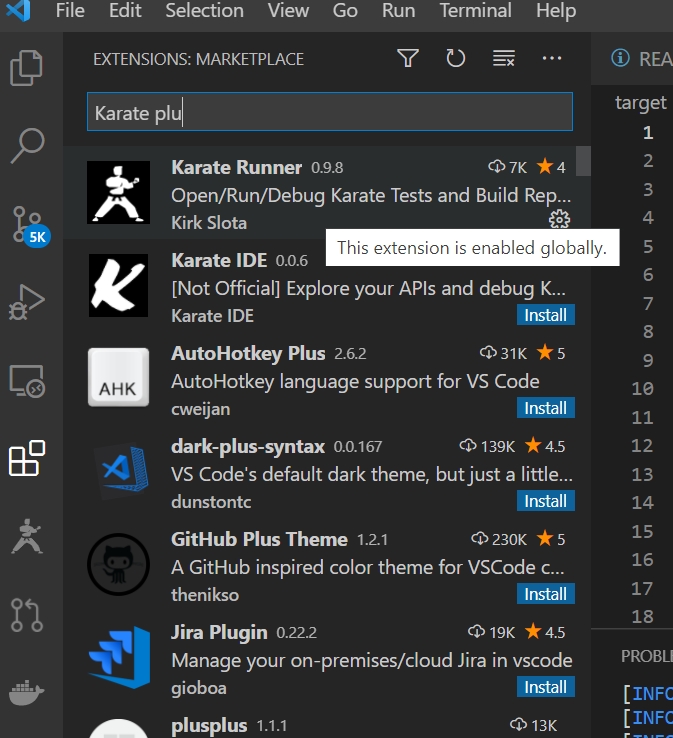Open the Selection menu

[204, 12]
